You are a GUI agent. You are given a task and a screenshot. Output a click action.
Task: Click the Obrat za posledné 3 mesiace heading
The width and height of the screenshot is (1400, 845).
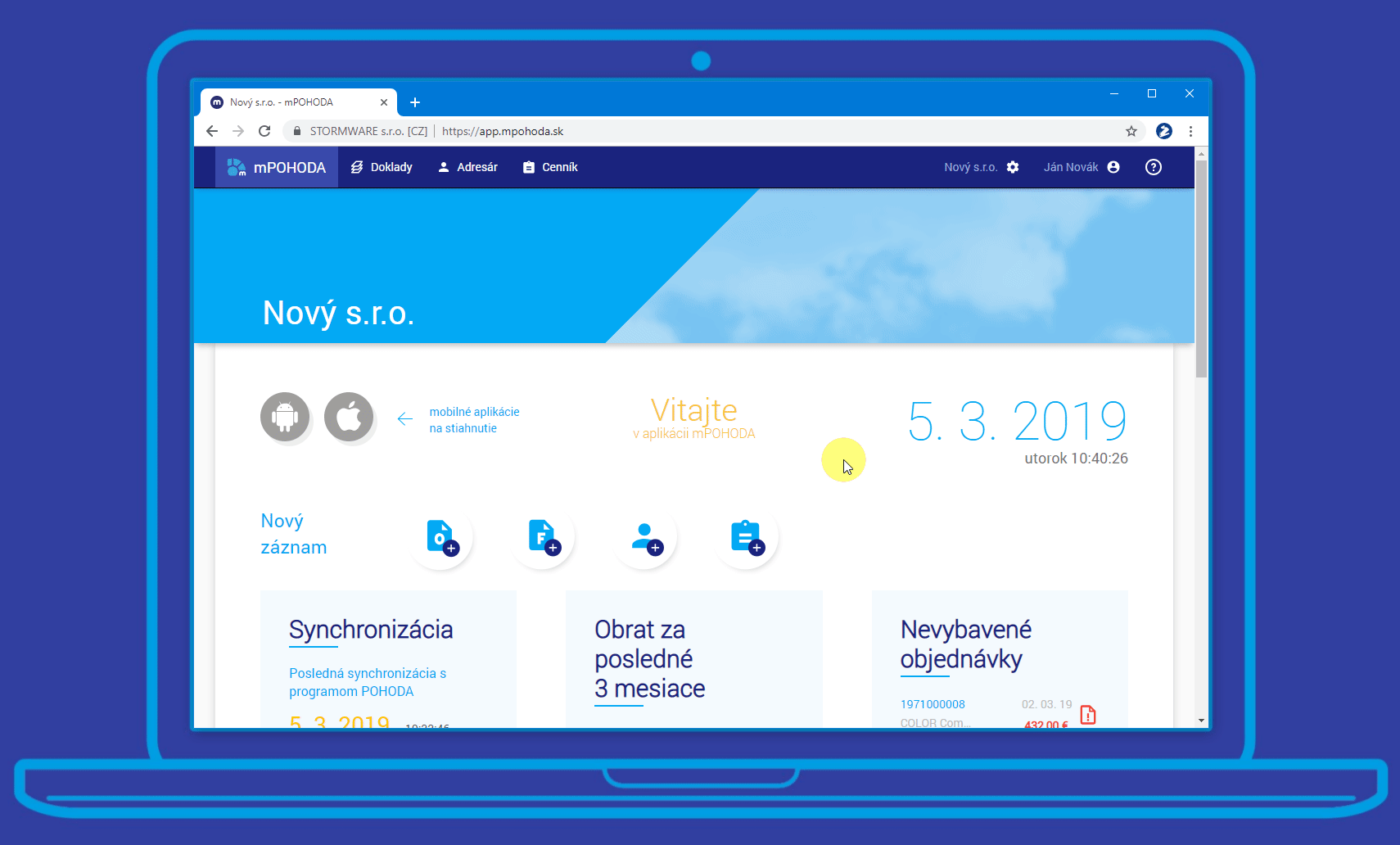[650, 659]
